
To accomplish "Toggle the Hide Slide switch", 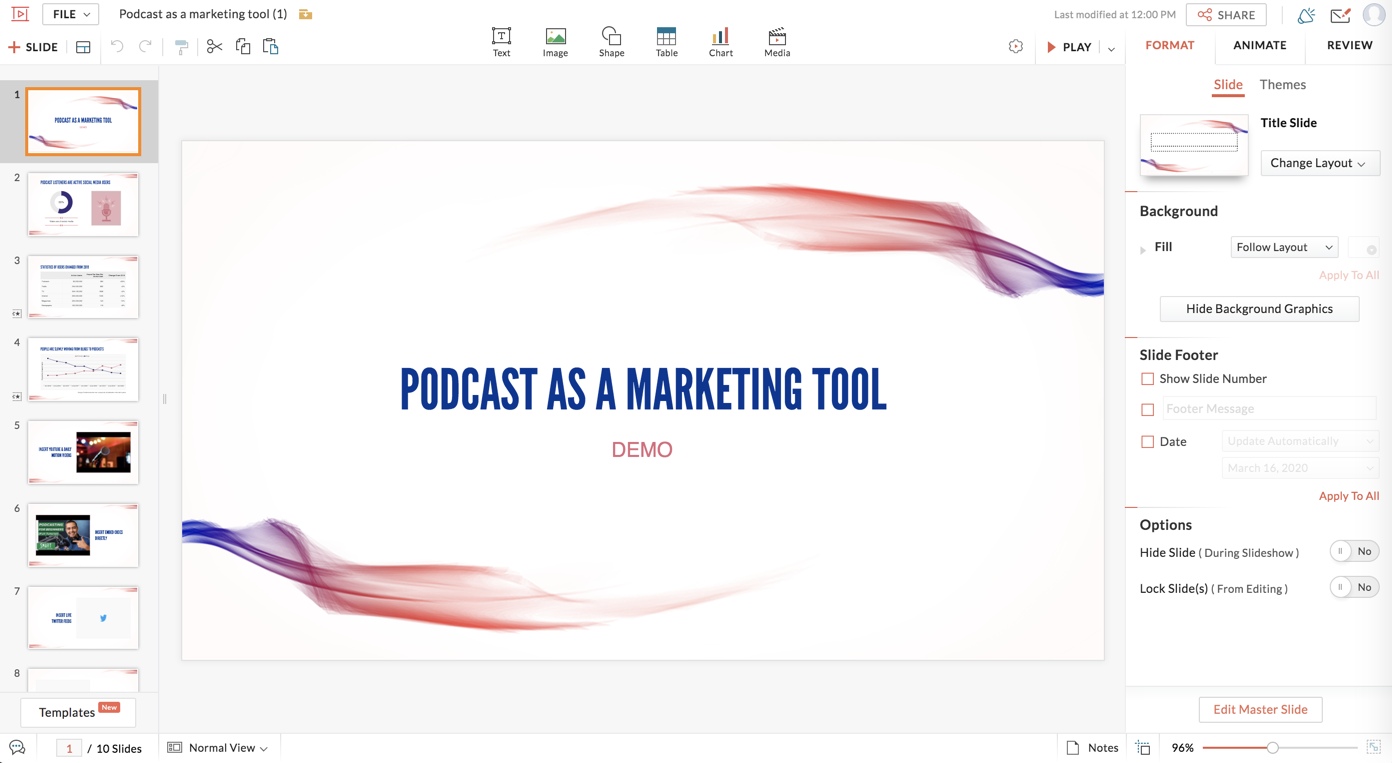I will click(1354, 552).
